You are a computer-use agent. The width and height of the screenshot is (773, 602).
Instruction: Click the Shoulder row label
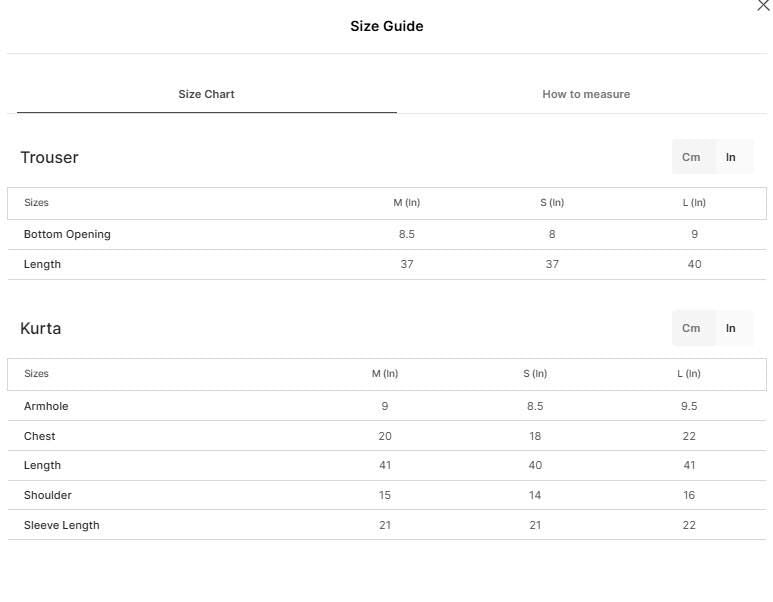tap(48, 496)
